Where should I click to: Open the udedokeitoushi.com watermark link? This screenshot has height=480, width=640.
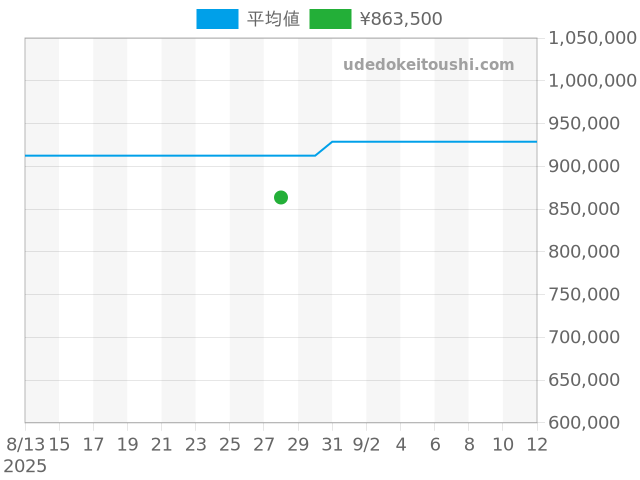click(x=428, y=65)
